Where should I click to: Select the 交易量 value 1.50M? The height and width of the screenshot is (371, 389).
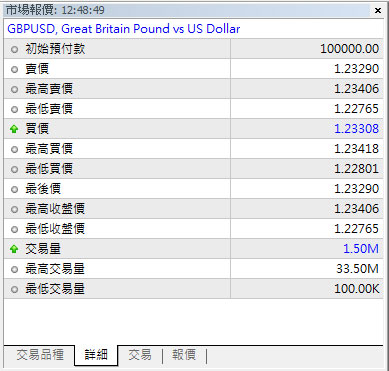pyautogui.click(x=361, y=249)
